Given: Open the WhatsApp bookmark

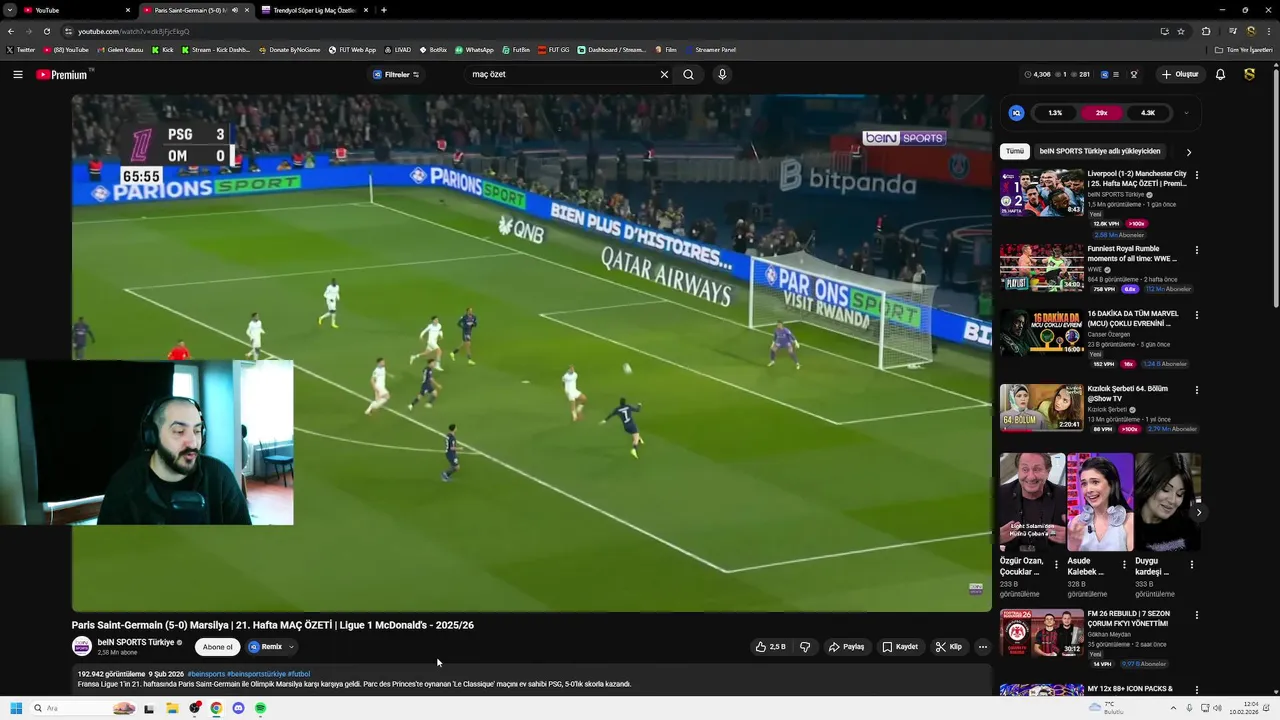Looking at the screenshot, I should pos(474,49).
